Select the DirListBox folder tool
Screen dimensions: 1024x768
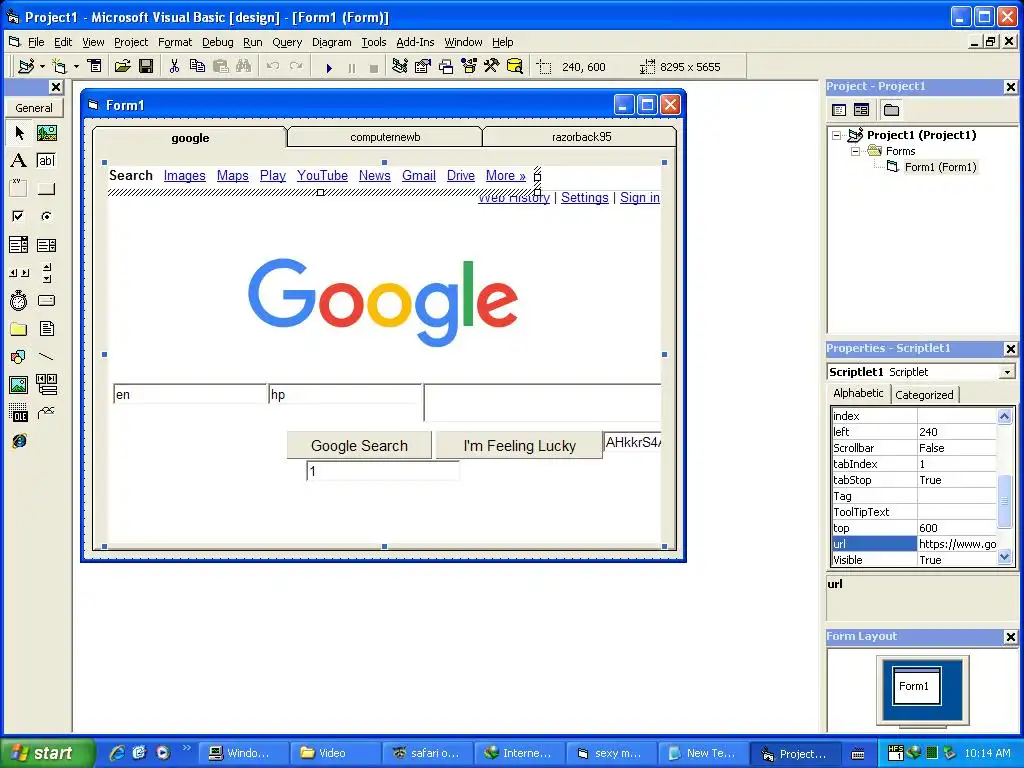[x=19, y=328]
